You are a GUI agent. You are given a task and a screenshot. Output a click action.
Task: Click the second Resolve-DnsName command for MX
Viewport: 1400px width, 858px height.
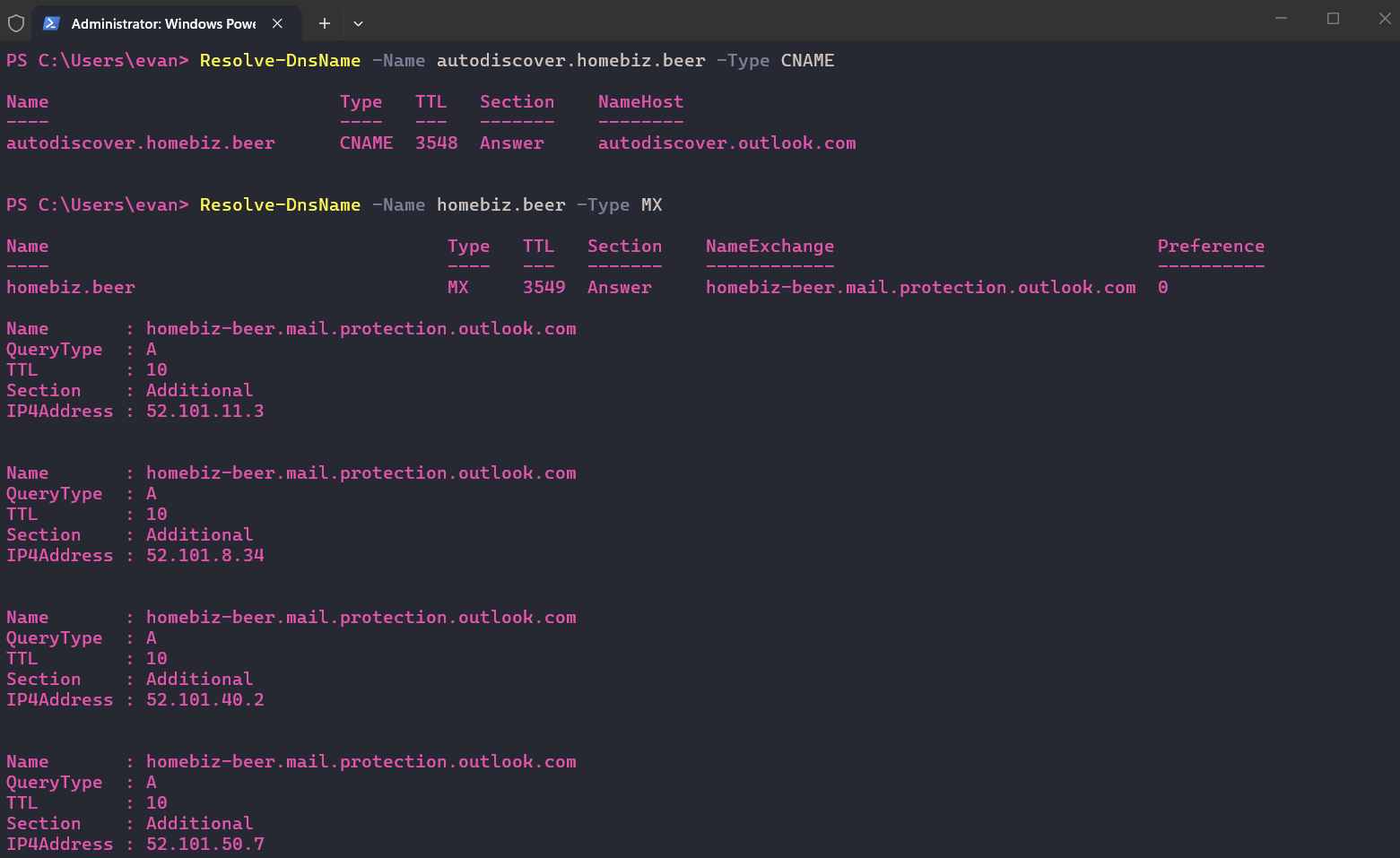280,204
